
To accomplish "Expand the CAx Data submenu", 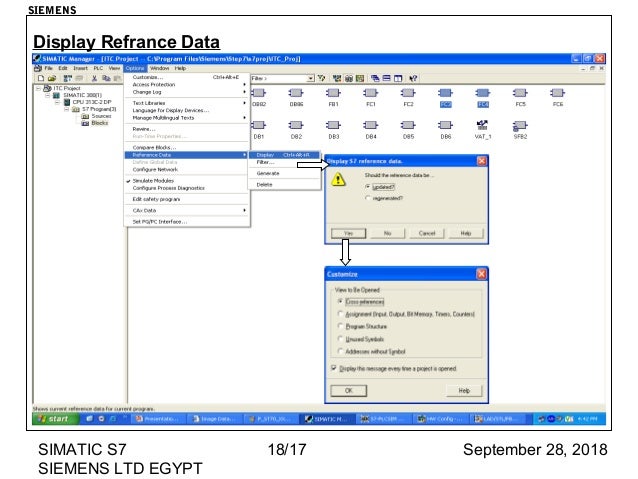I will [187, 210].
